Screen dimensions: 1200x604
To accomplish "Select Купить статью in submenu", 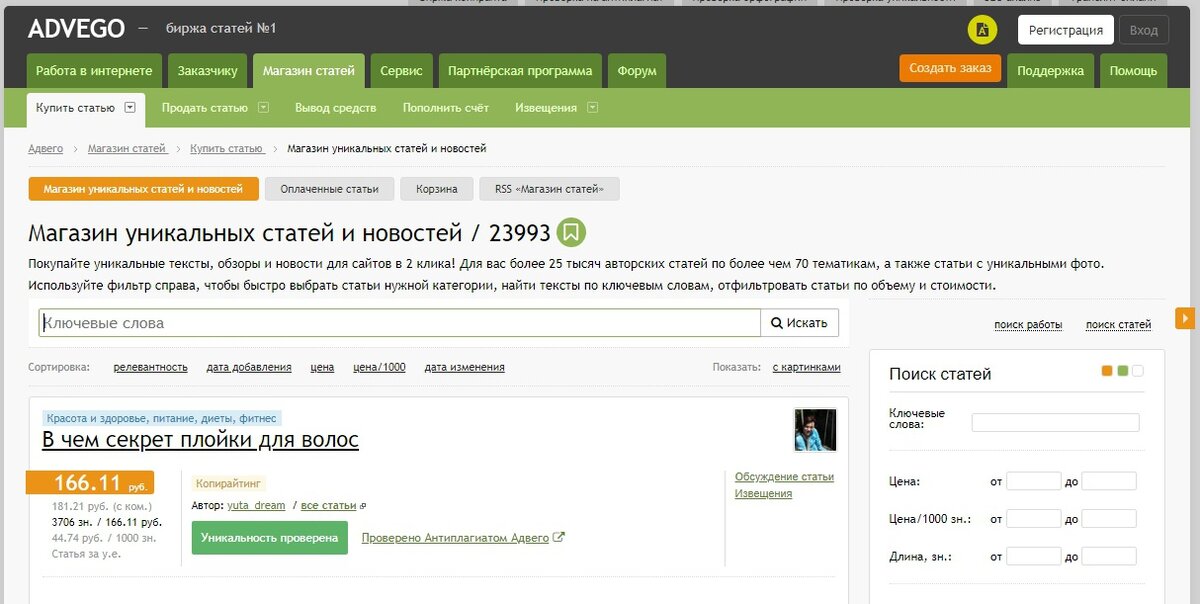I will (75, 107).
